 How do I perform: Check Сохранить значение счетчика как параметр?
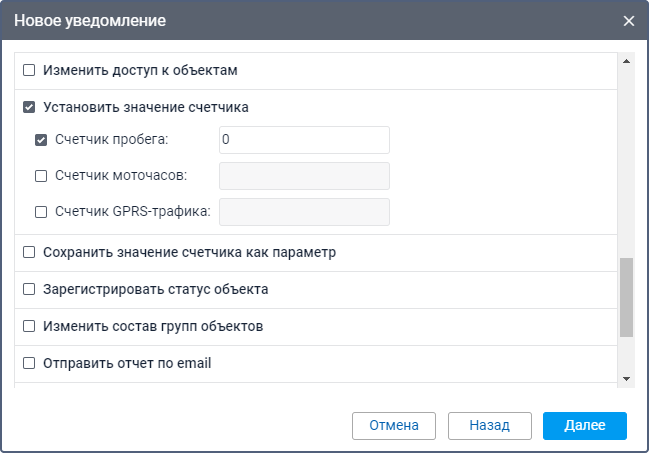coord(29,253)
